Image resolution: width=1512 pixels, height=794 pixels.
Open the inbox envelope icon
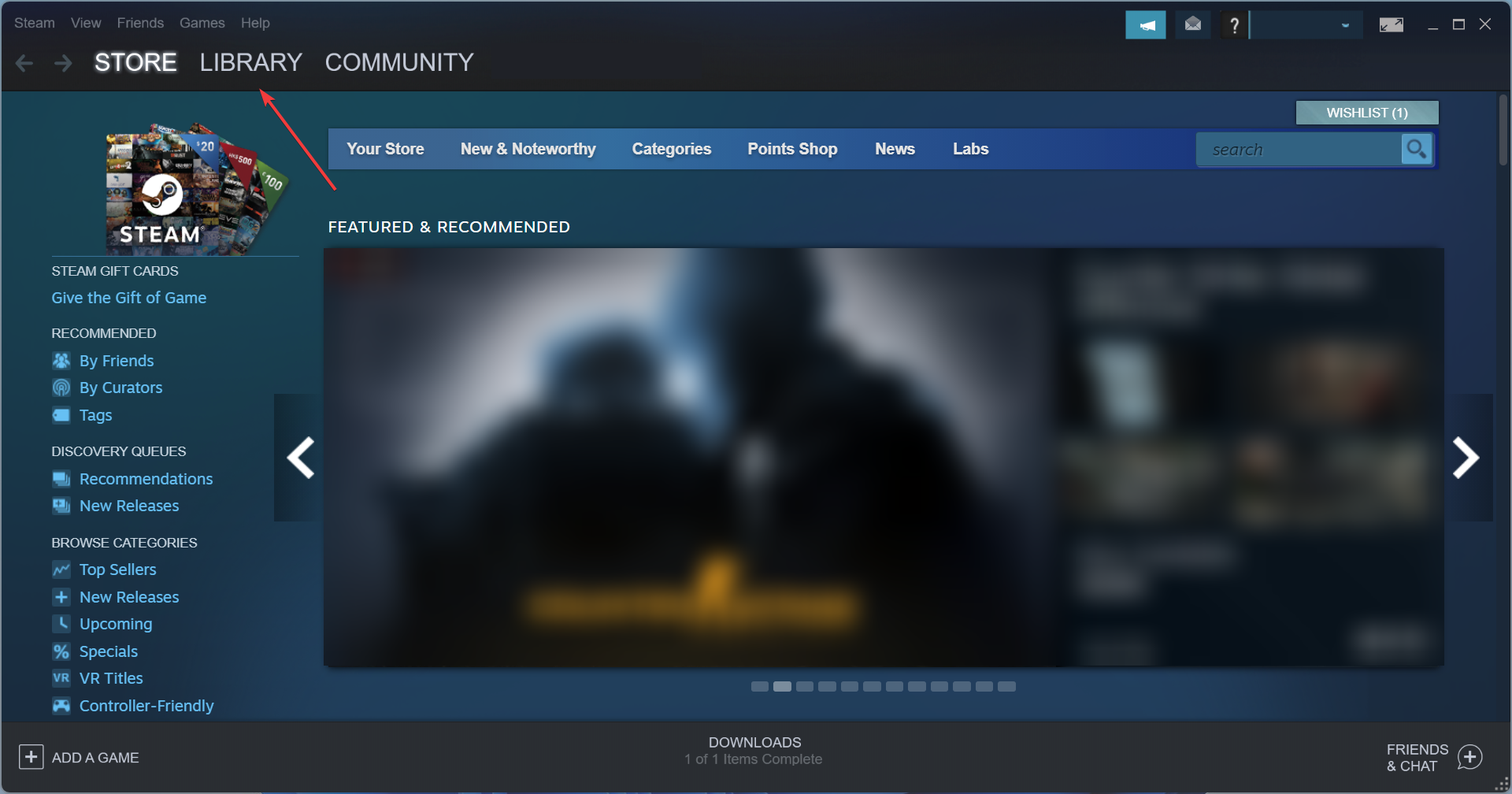pyautogui.click(x=1193, y=25)
